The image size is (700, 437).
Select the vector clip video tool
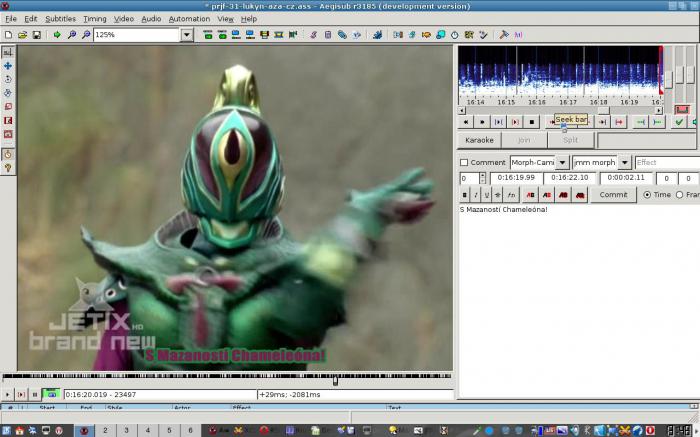(8, 134)
